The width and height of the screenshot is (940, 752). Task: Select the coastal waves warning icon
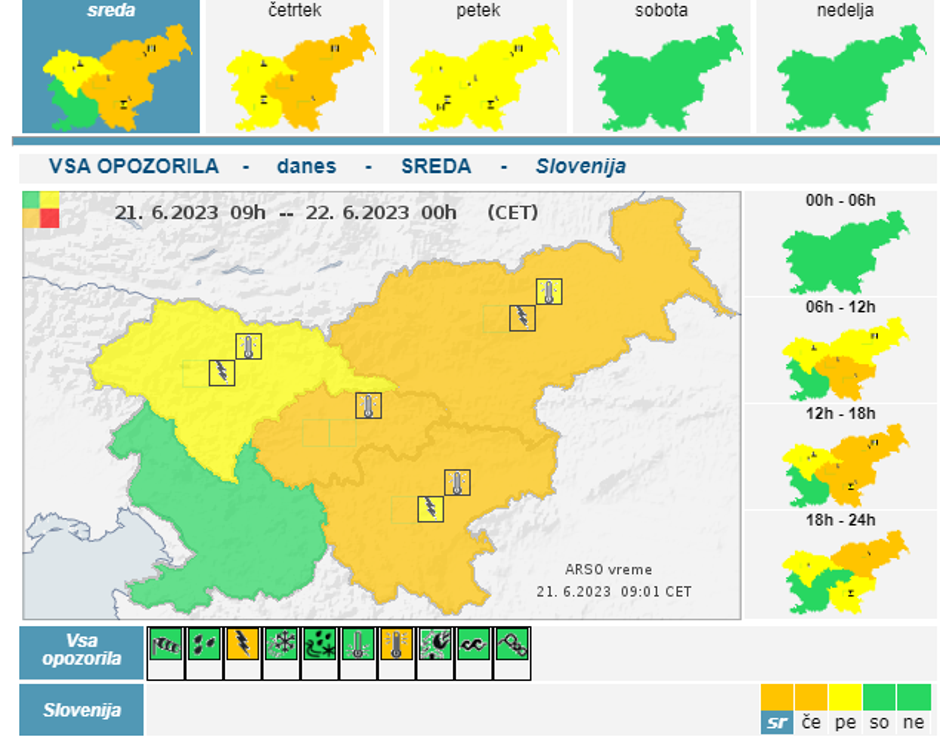point(473,645)
